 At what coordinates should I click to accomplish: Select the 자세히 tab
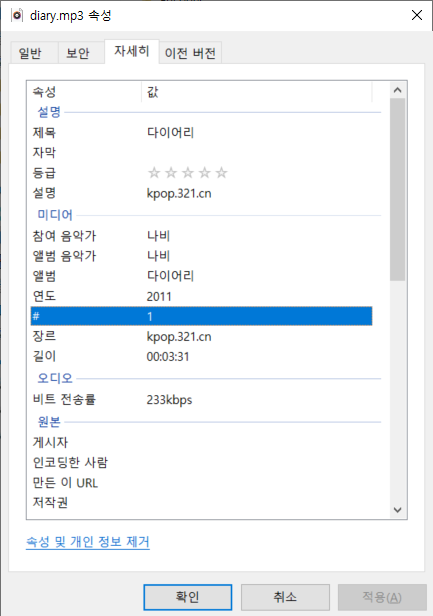[x=132, y=51]
